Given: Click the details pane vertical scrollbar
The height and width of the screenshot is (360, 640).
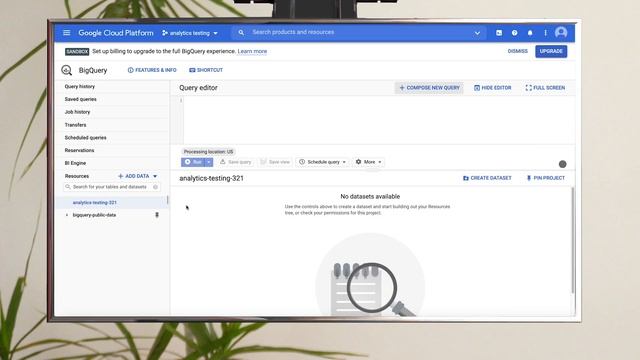Looking at the screenshot, I should tap(573, 240).
